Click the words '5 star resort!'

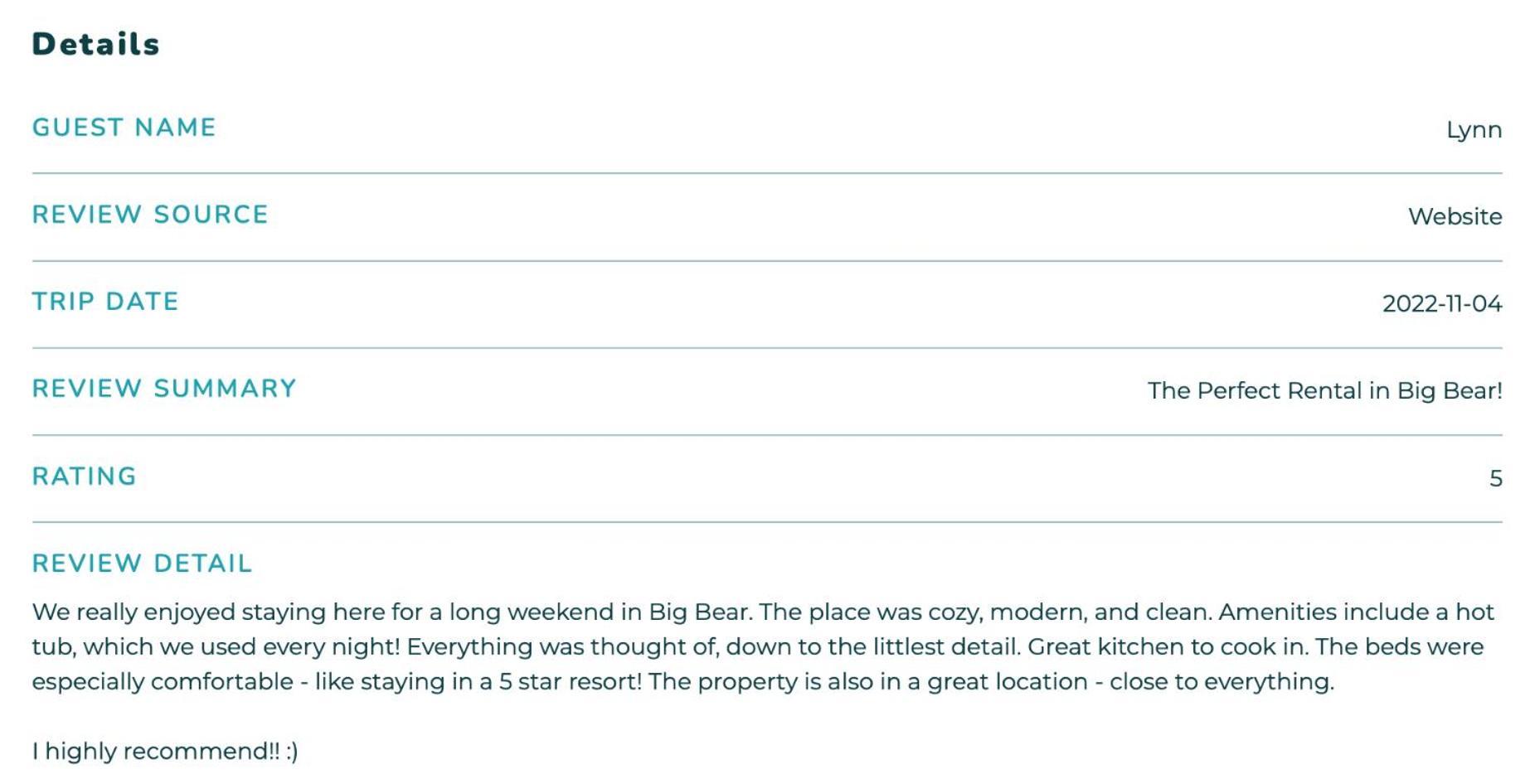click(570, 682)
